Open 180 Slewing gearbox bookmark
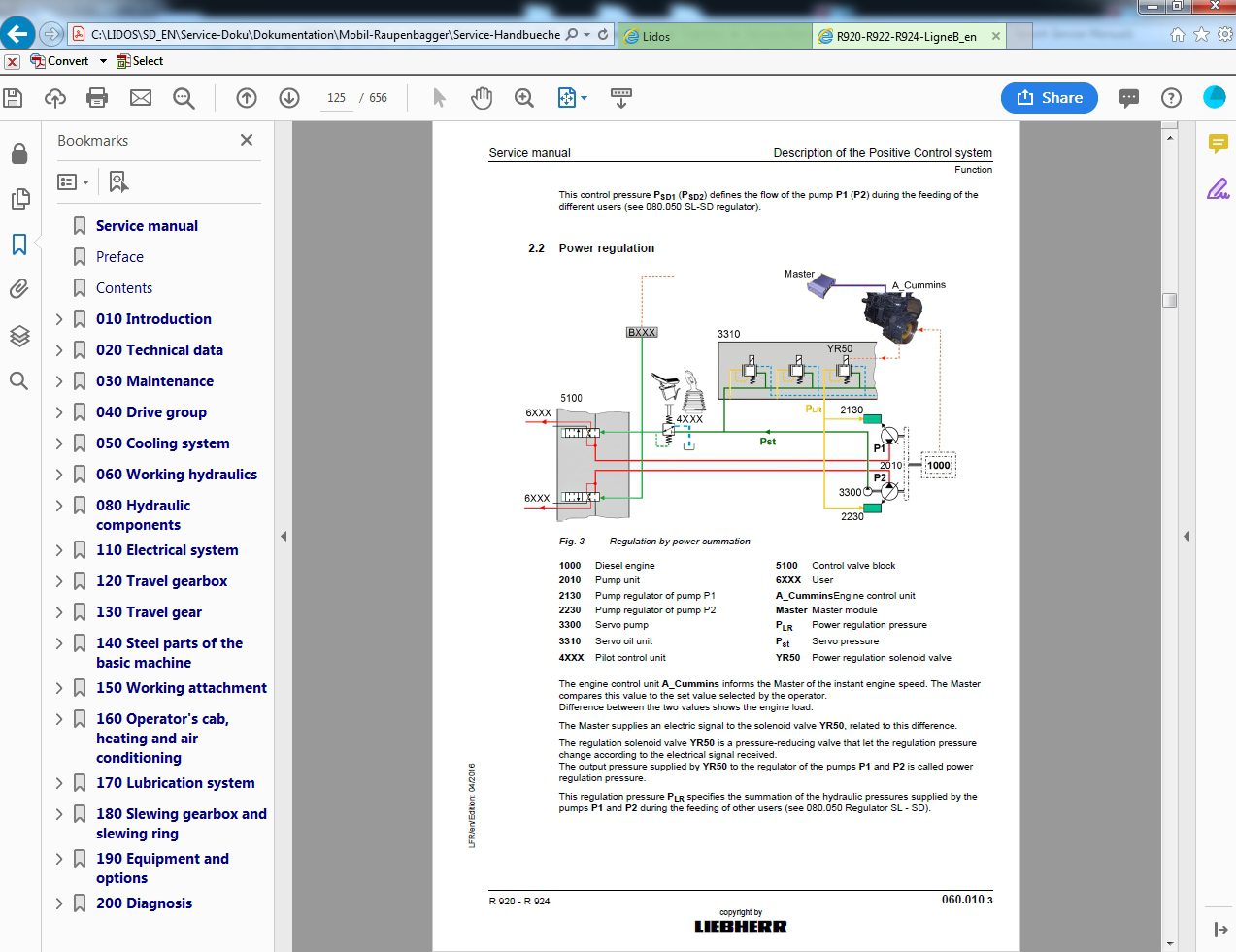This screenshot has height=952, width=1236. click(181, 824)
